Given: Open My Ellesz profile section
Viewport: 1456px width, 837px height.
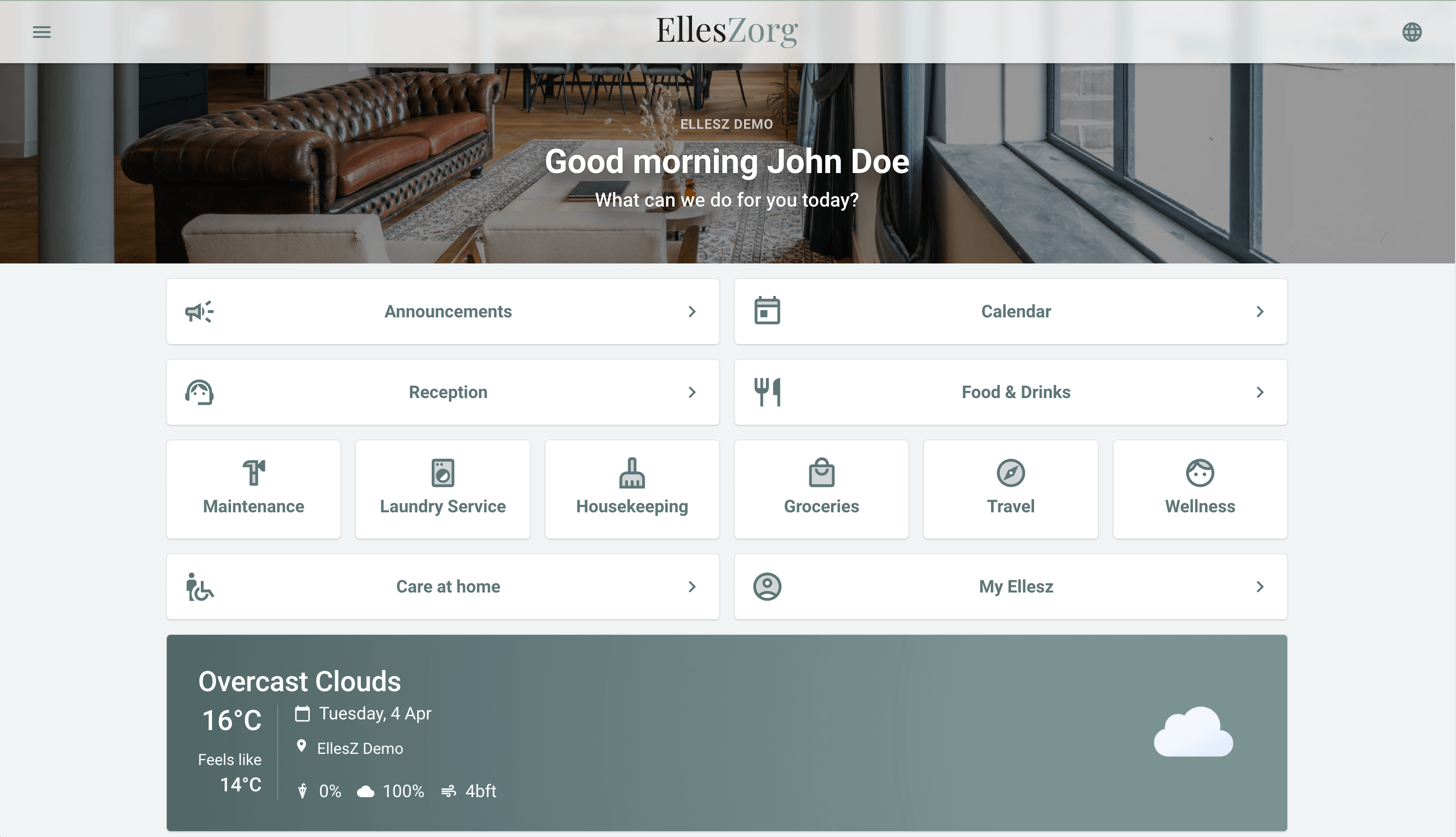Looking at the screenshot, I should click(x=1011, y=587).
